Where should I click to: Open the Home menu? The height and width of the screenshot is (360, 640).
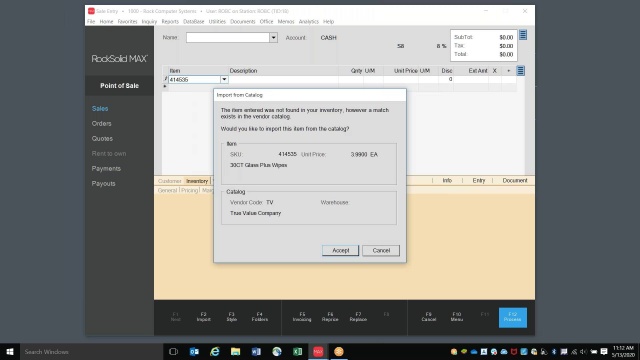[107, 22]
